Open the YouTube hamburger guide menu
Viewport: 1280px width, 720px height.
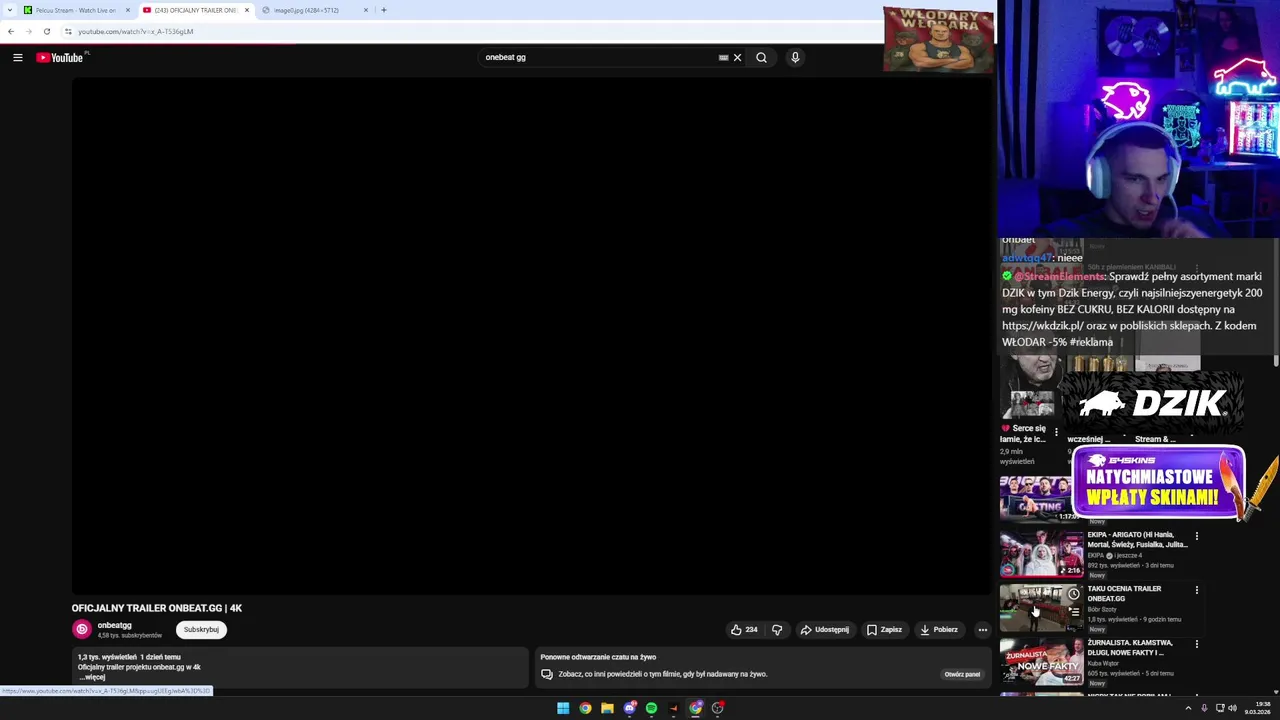coord(17,57)
